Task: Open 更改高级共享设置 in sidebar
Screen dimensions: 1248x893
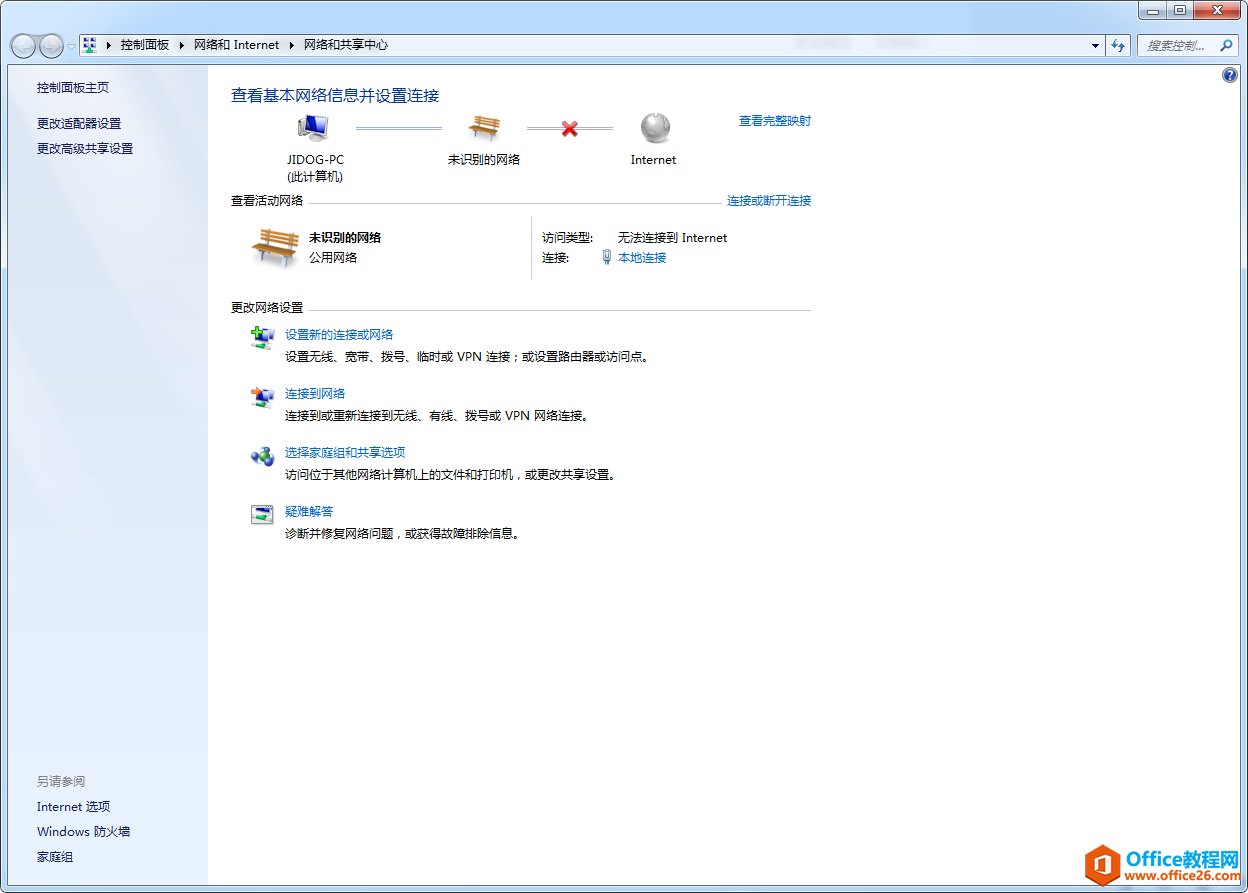Action: click(85, 148)
